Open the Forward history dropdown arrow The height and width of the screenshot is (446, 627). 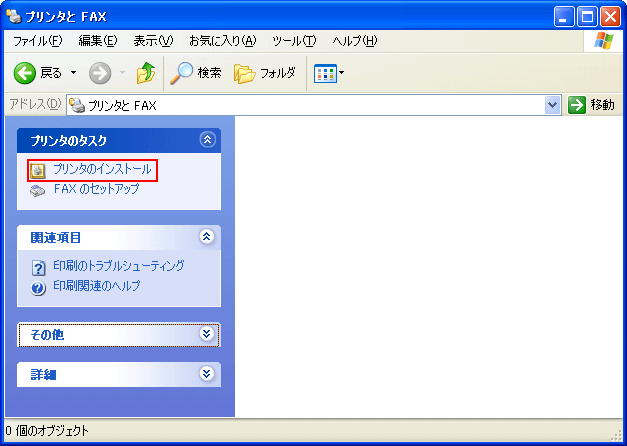tap(122, 73)
